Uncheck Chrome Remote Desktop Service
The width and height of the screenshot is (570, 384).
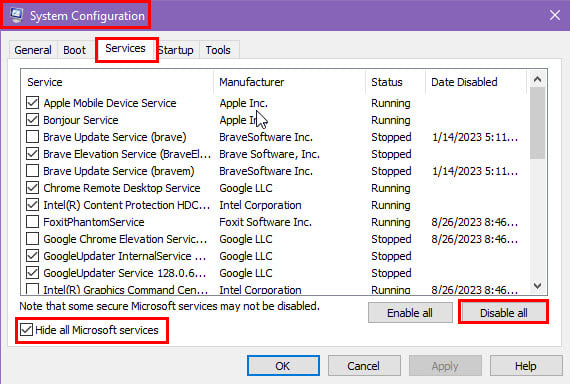pos(32,188)
